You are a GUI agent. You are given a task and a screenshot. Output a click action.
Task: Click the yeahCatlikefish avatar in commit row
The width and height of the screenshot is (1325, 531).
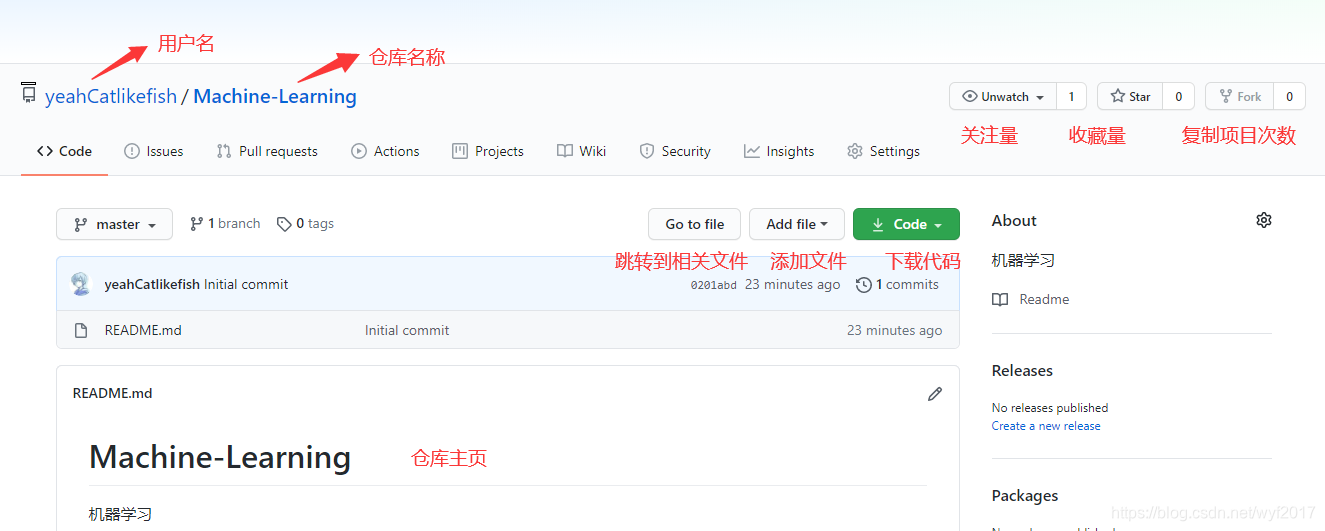point(81,284)
